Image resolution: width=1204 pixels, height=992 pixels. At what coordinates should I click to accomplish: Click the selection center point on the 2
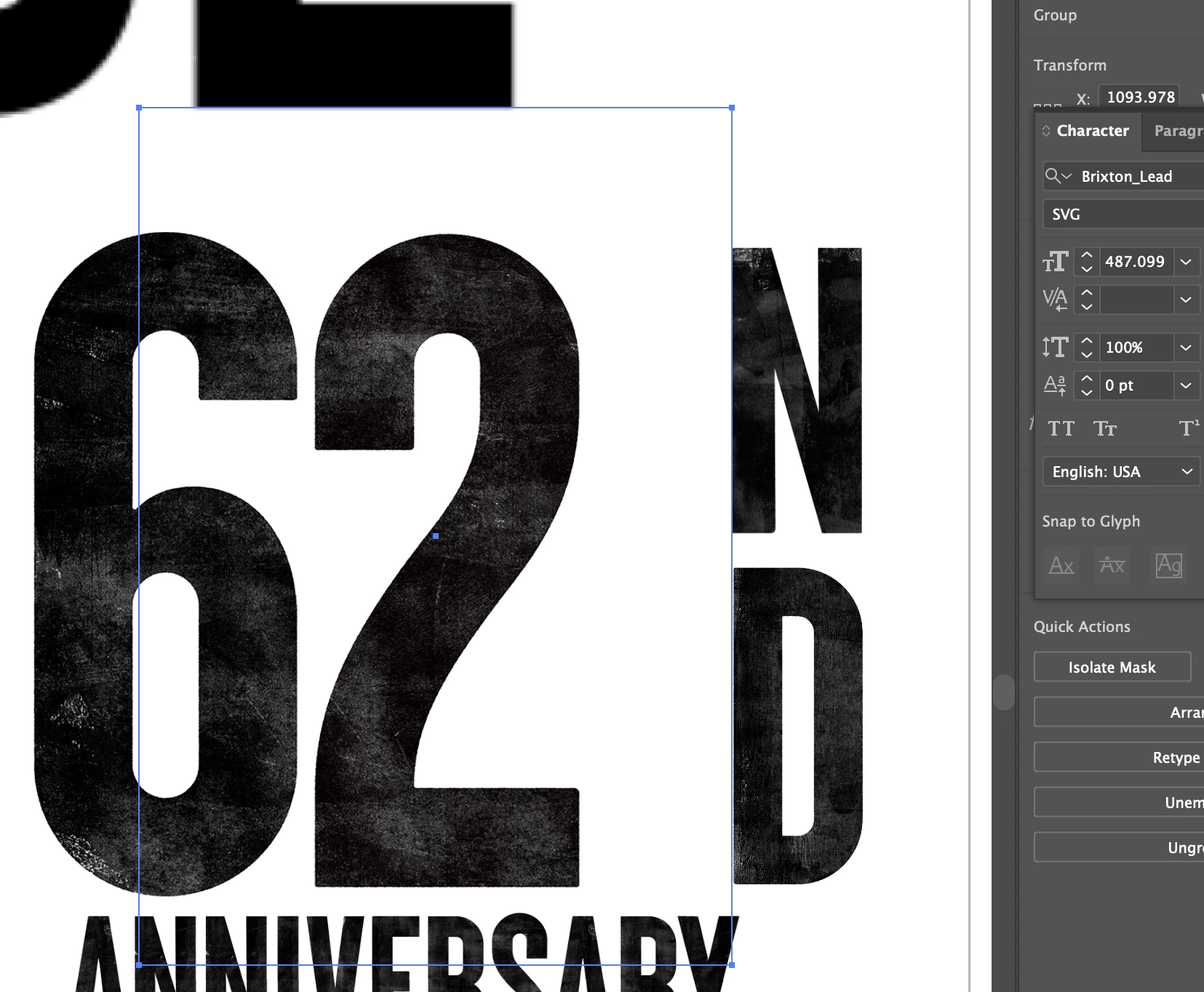pyautogui.click(x=436, y=536)
